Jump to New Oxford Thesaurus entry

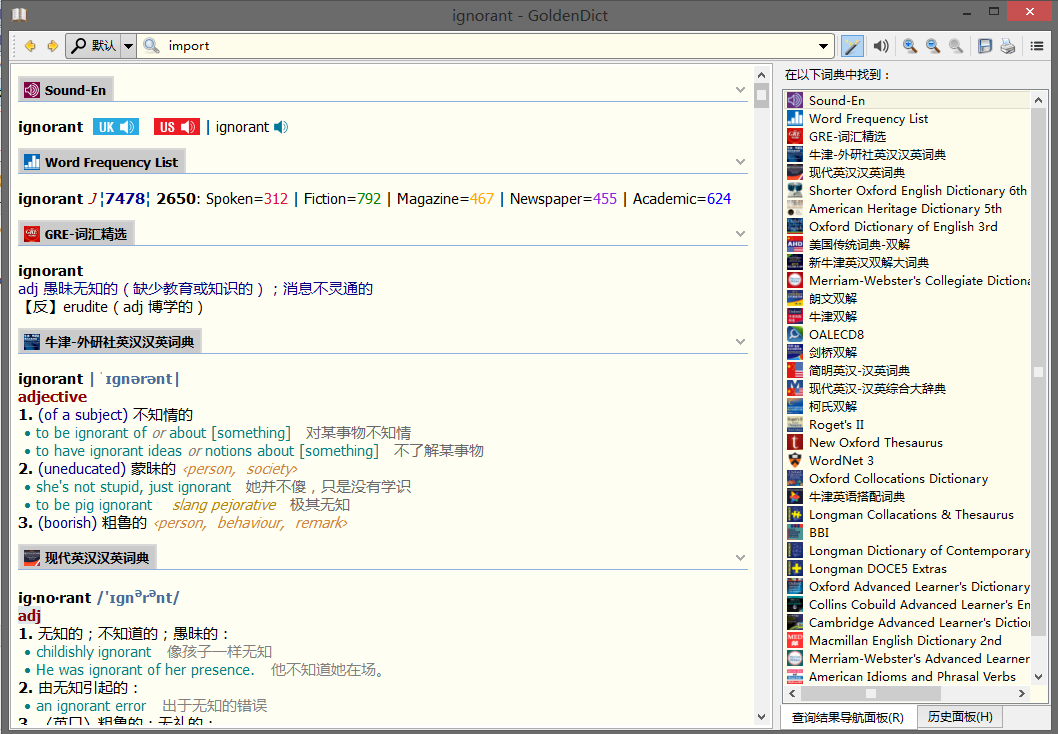(908, 443)
